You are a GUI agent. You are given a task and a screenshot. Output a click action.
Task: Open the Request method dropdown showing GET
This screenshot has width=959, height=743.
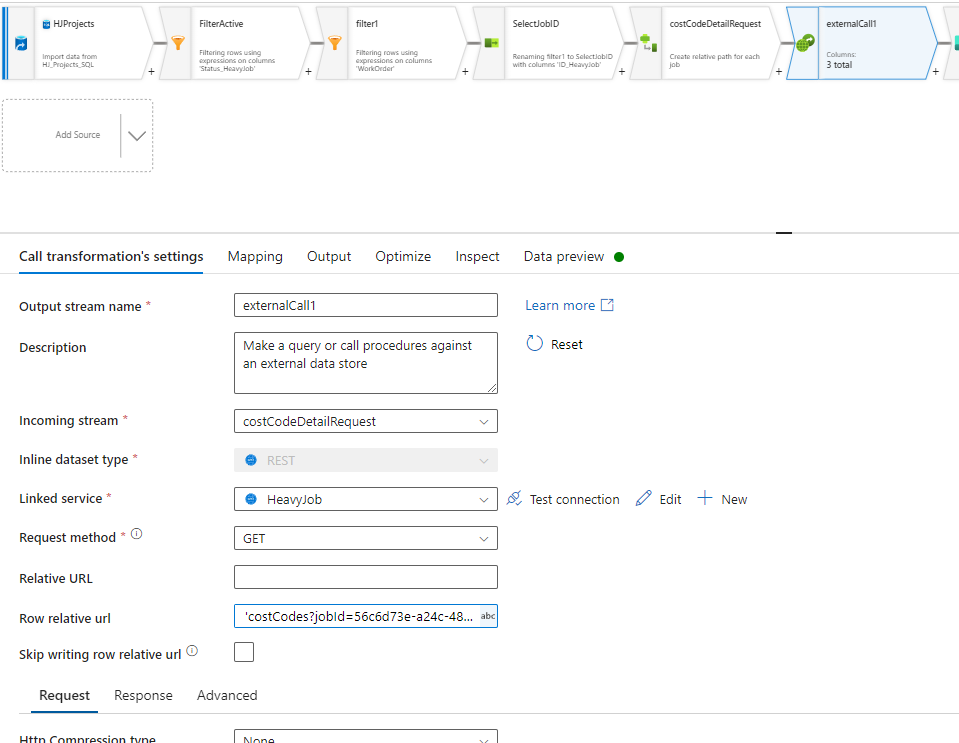tap(365, 538)
